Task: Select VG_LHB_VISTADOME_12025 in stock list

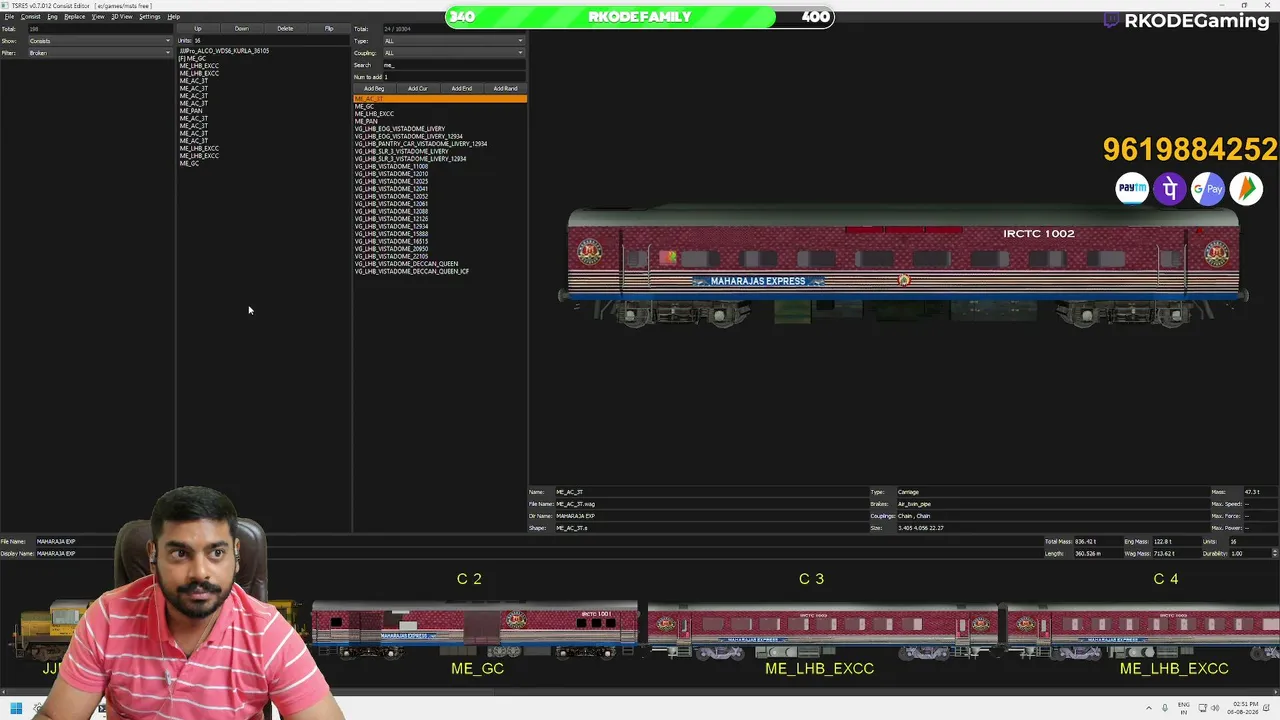Action: pos(391,182)
